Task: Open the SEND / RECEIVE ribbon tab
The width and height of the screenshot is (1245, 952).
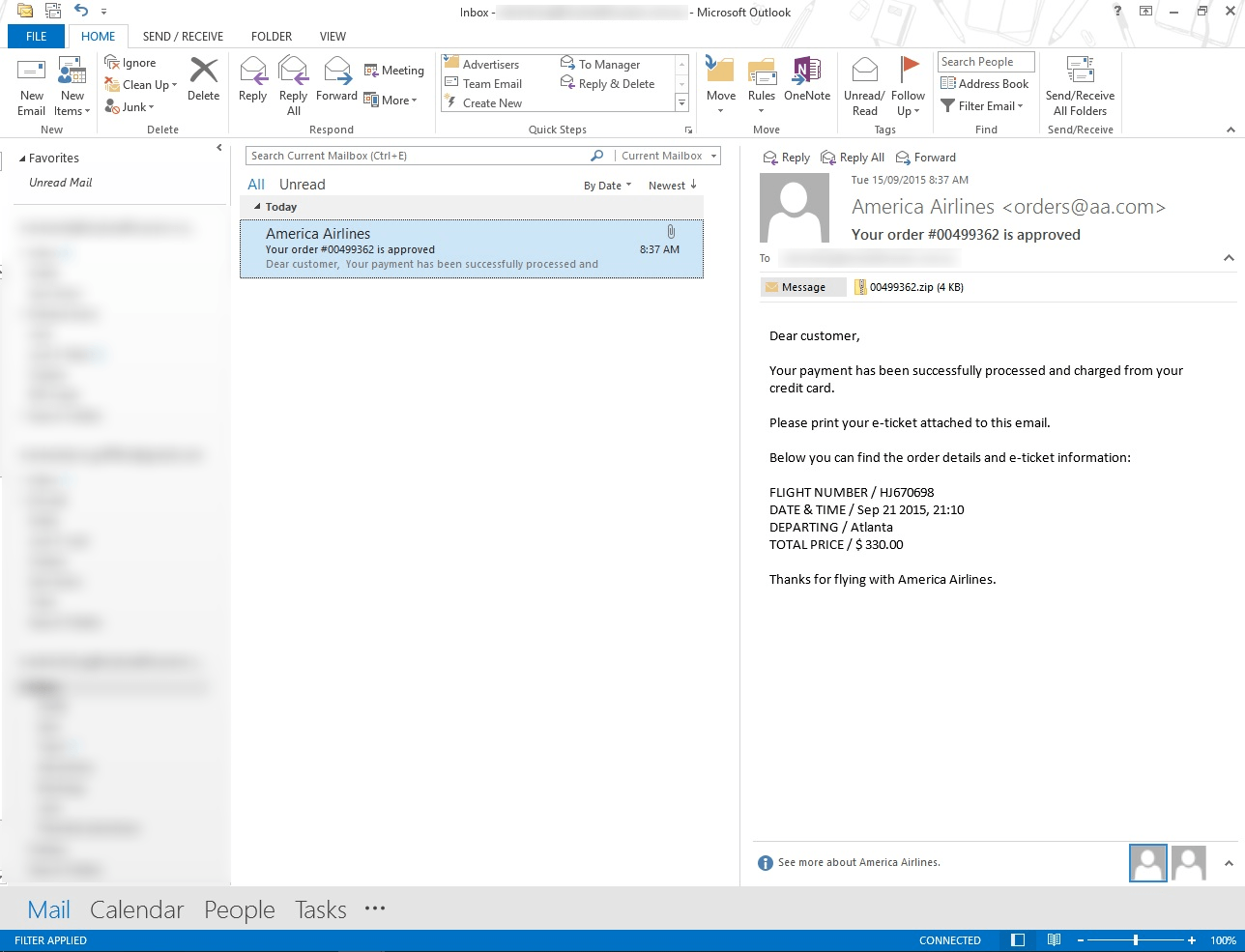Action: click(x=183, y=37)
